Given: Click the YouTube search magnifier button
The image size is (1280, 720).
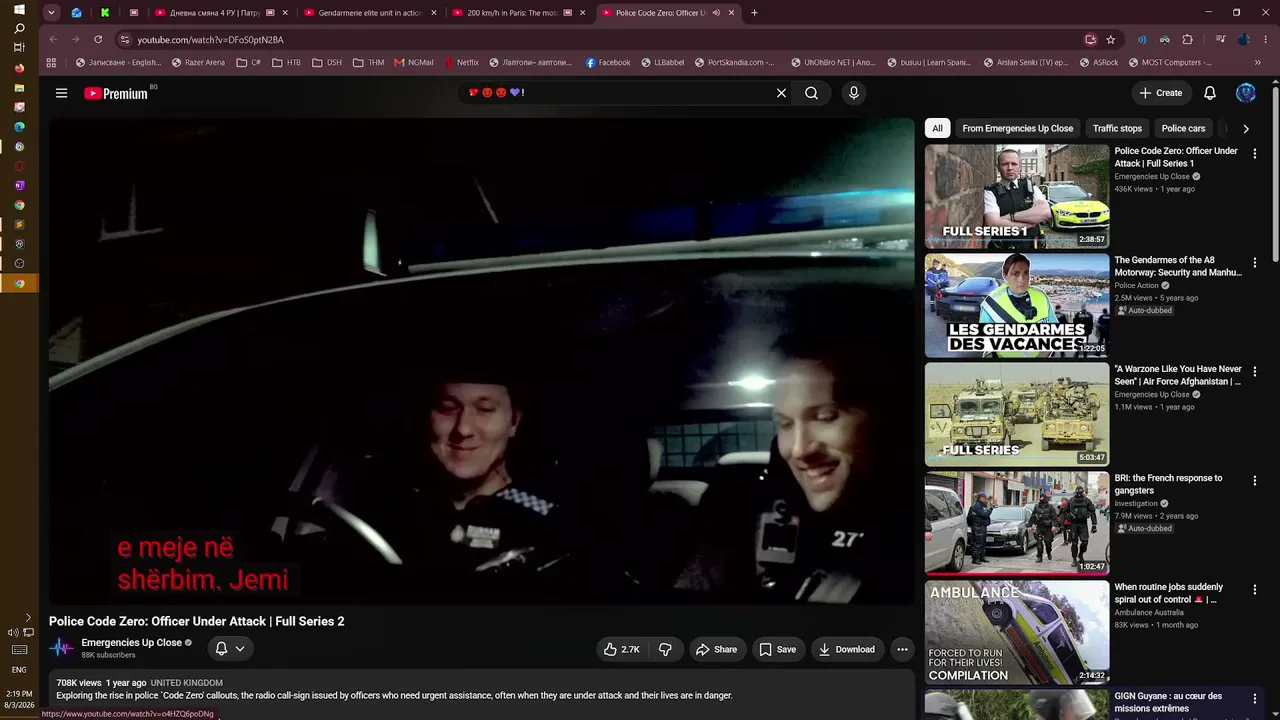Looking at the screenshot, I should tap(811, 93).
